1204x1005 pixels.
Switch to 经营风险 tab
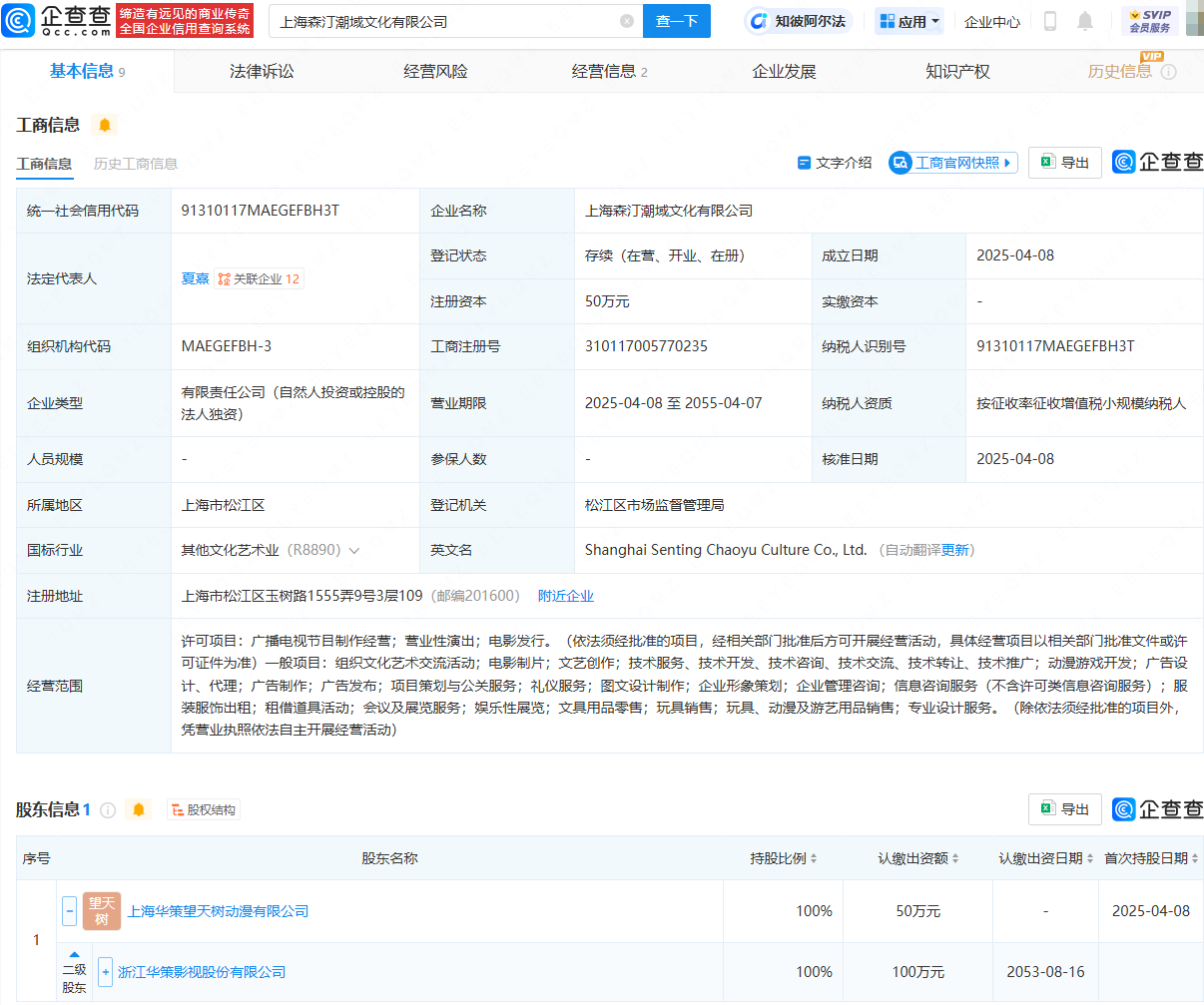(435, 72)
